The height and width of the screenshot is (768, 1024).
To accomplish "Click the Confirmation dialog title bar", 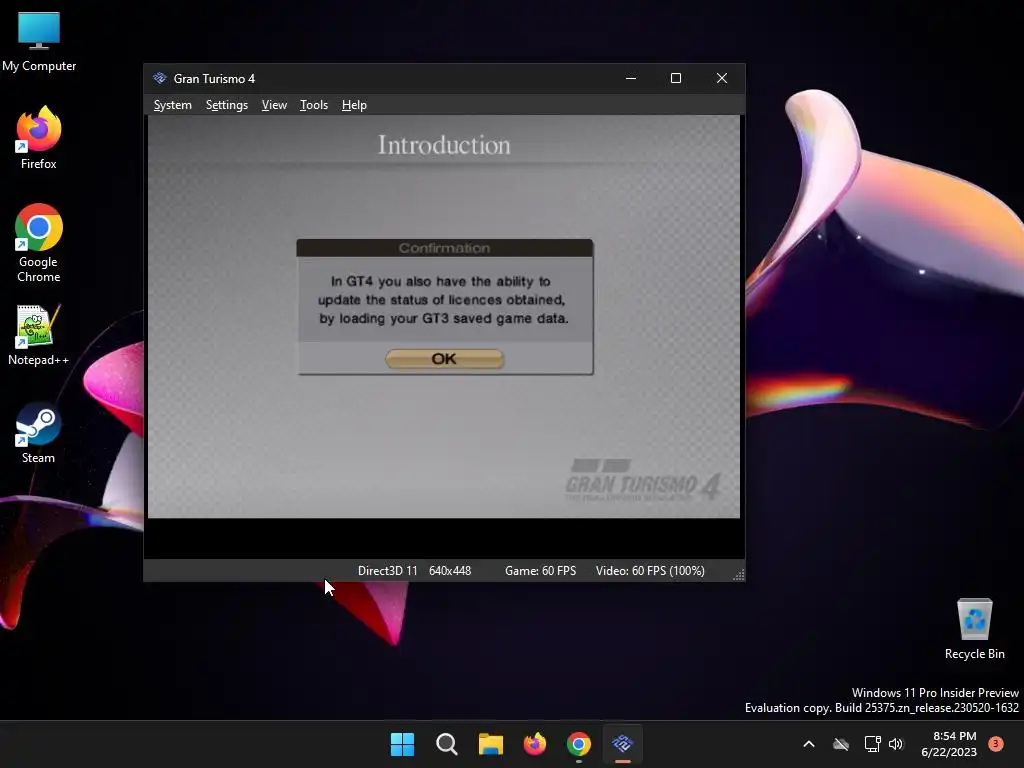I will (444, 248).
